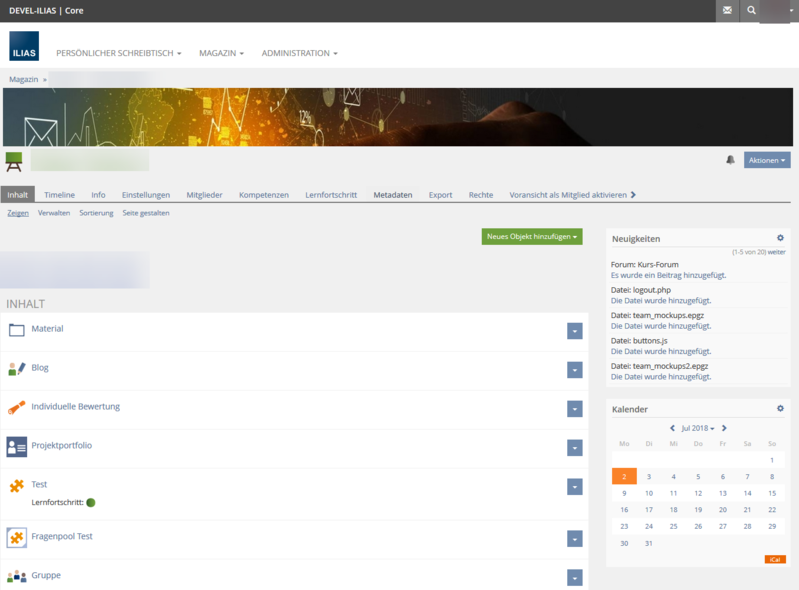The image size is (799, 590).
Task: Click the Projektportfolio icon
Action: pyautogui.click(x=17, y=447)
